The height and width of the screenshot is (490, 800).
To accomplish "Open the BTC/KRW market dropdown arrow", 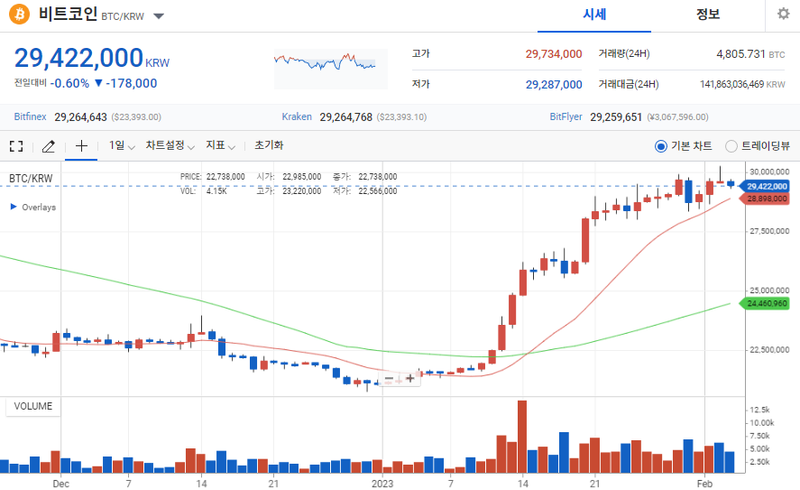I will [159, 16].
